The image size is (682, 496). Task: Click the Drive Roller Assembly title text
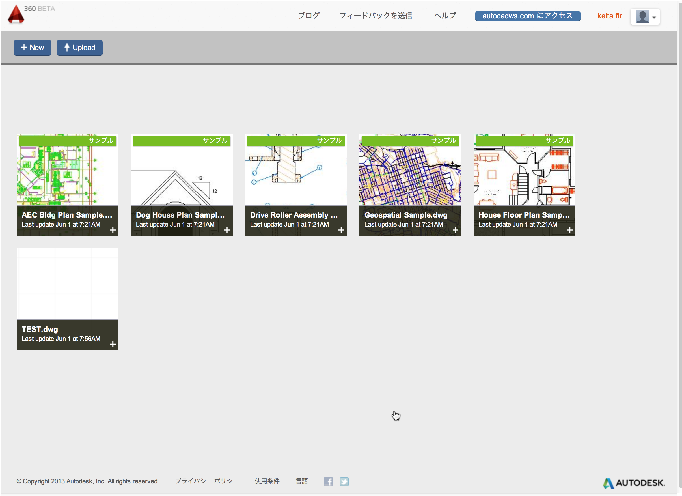point(294,215)
